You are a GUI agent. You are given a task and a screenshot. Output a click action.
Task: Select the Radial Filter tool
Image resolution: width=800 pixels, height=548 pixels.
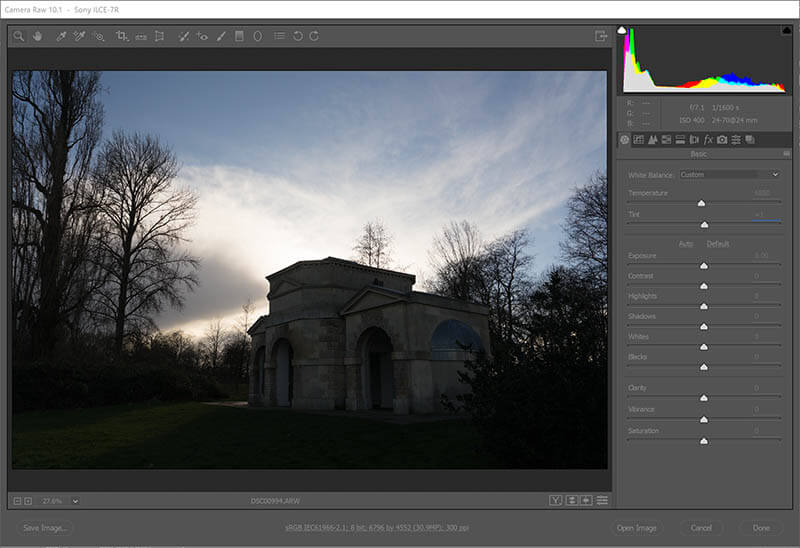[258, 36]
